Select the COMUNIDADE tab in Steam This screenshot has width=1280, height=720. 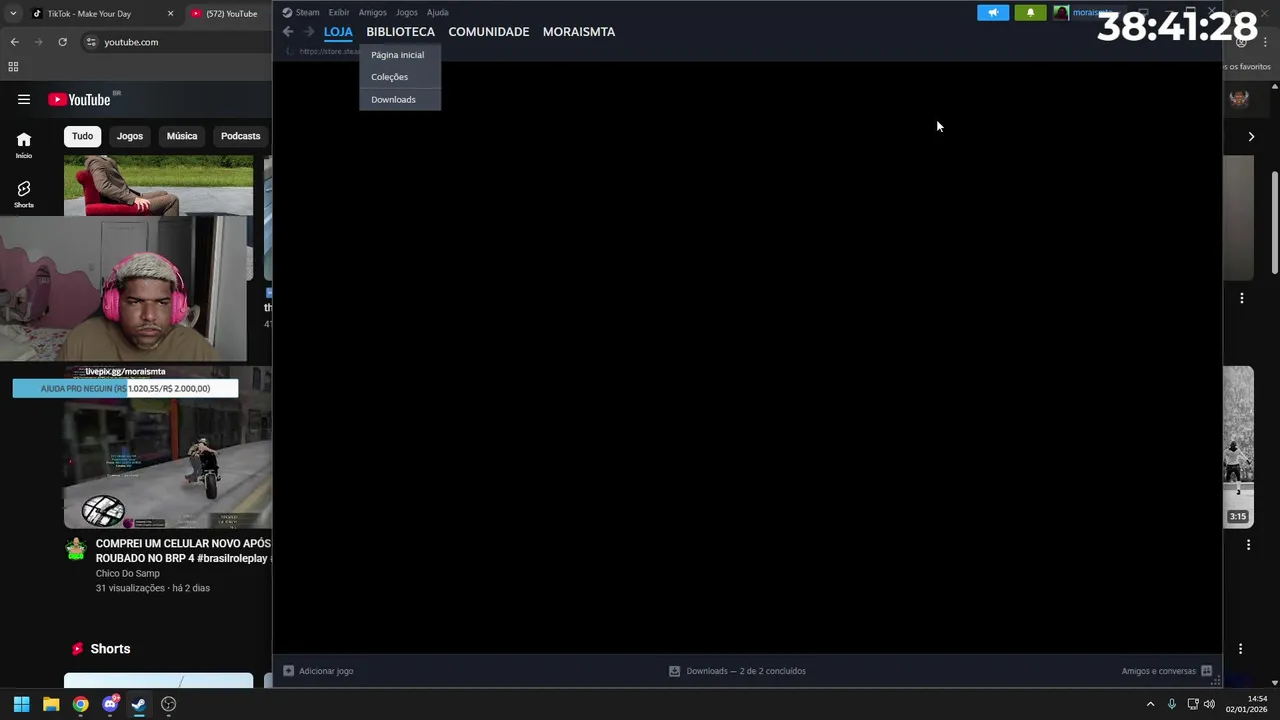click(x=489, y=32)
